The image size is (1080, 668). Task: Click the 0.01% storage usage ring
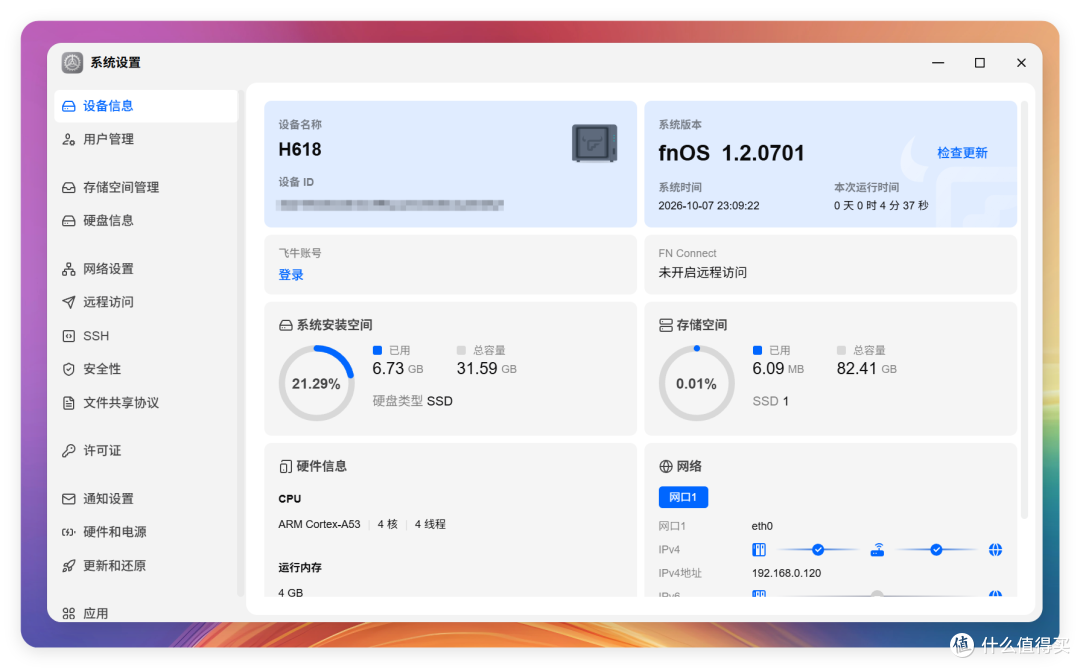(696, 384)
